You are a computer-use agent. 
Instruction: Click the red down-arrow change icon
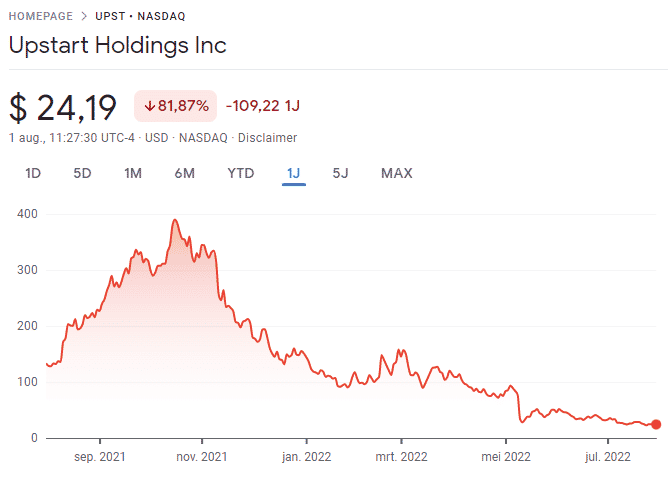pyautogui.click(x=149, y=106)
